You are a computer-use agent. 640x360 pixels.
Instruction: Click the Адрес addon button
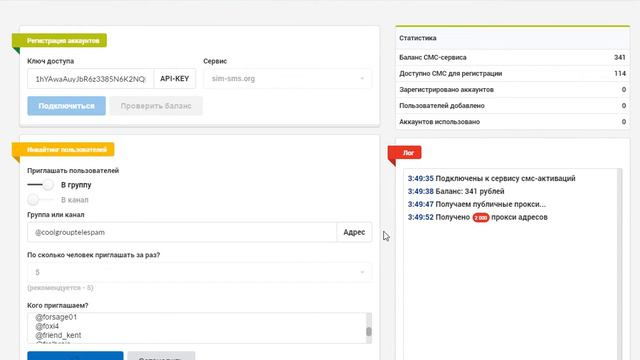click(x=354, y=232)
